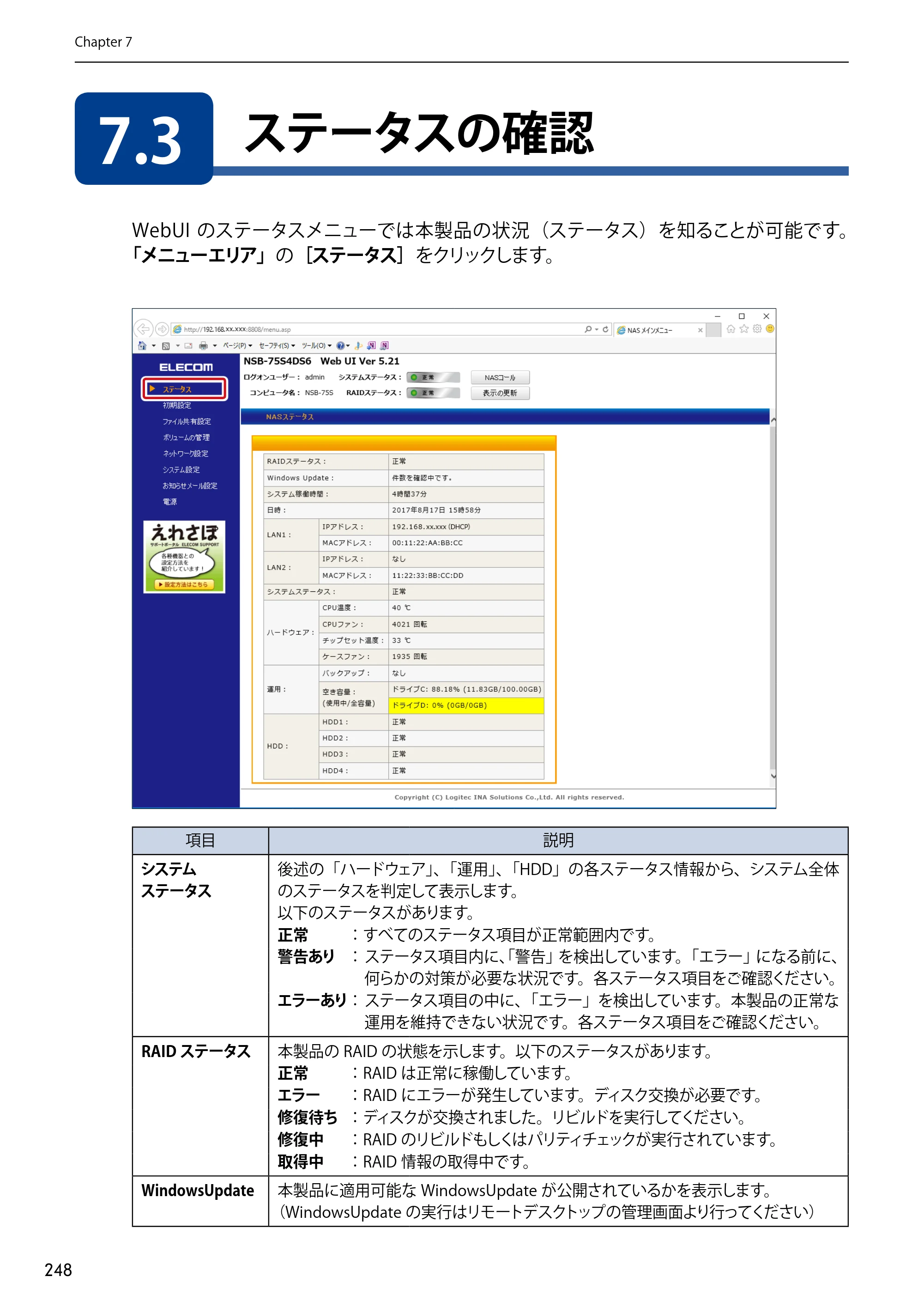Click the NASコール button
Image resolution: width=924 pixels, height=1307 pixels.
(x=500, y=377)
